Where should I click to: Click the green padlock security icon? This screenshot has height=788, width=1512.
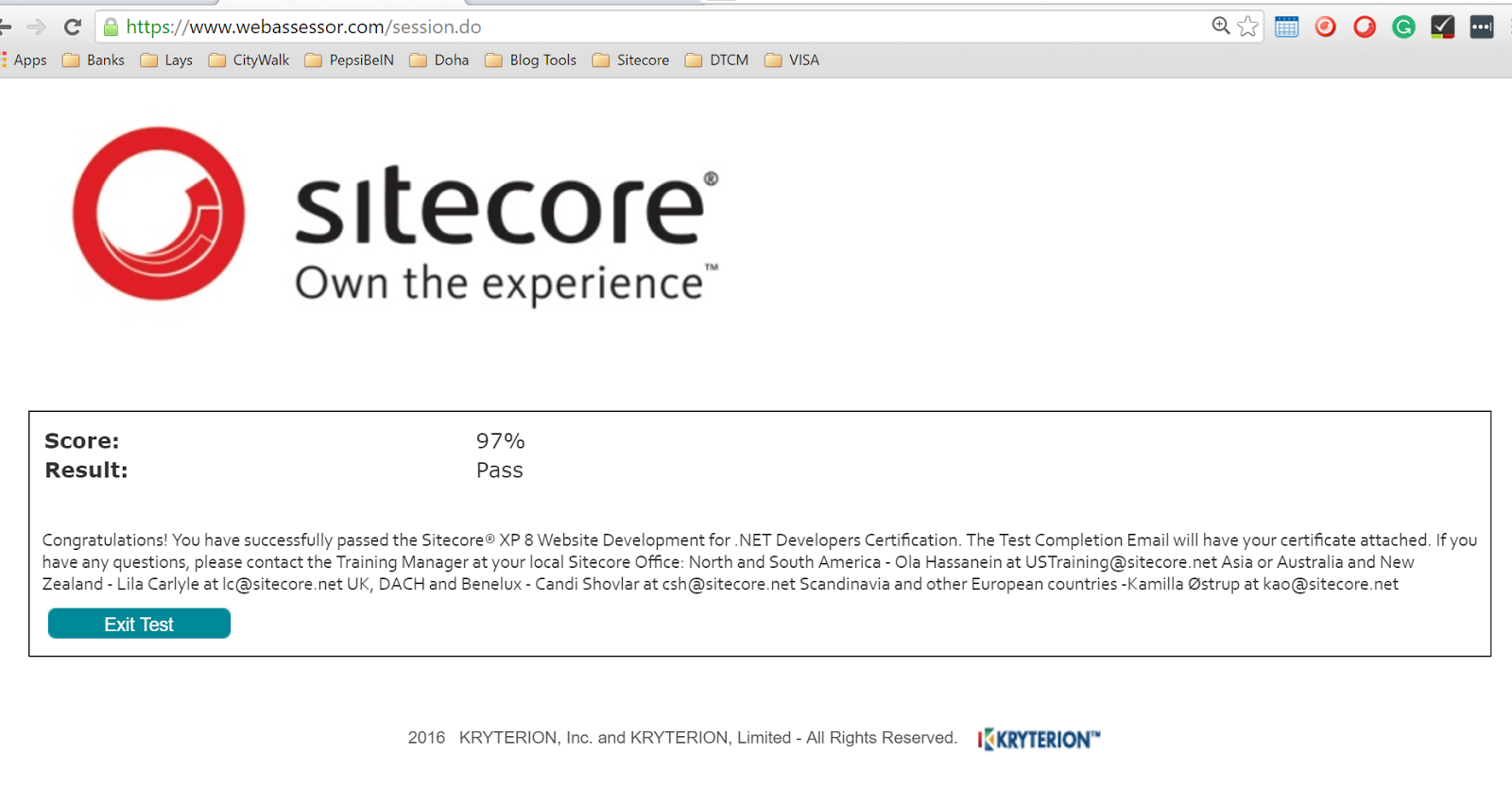[x=111, y=27]
